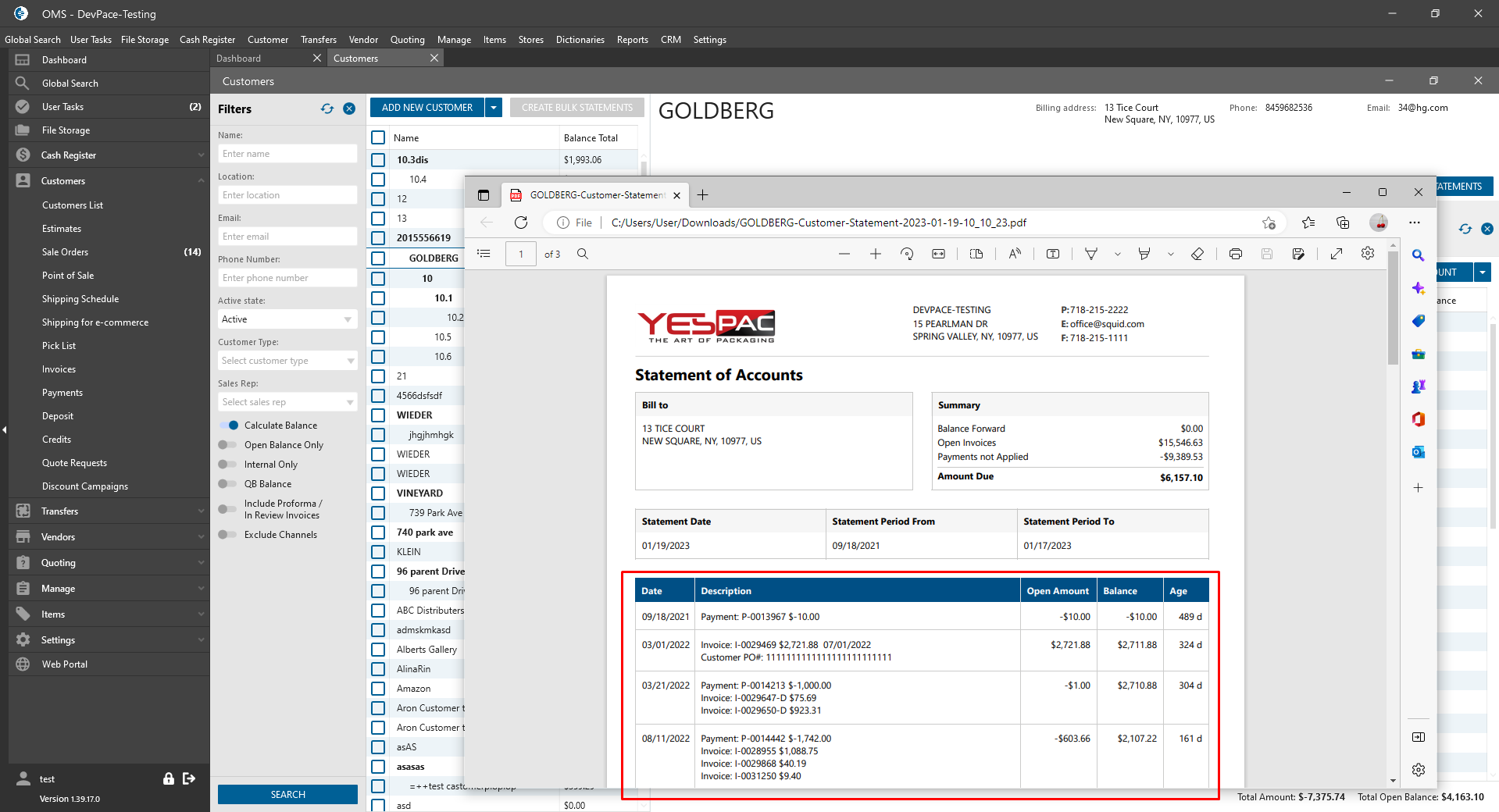Image resolution: width=1499 pixels, height=812 pixels.
Task: Click the SEARCH button
Action: [x=287, y=794]
